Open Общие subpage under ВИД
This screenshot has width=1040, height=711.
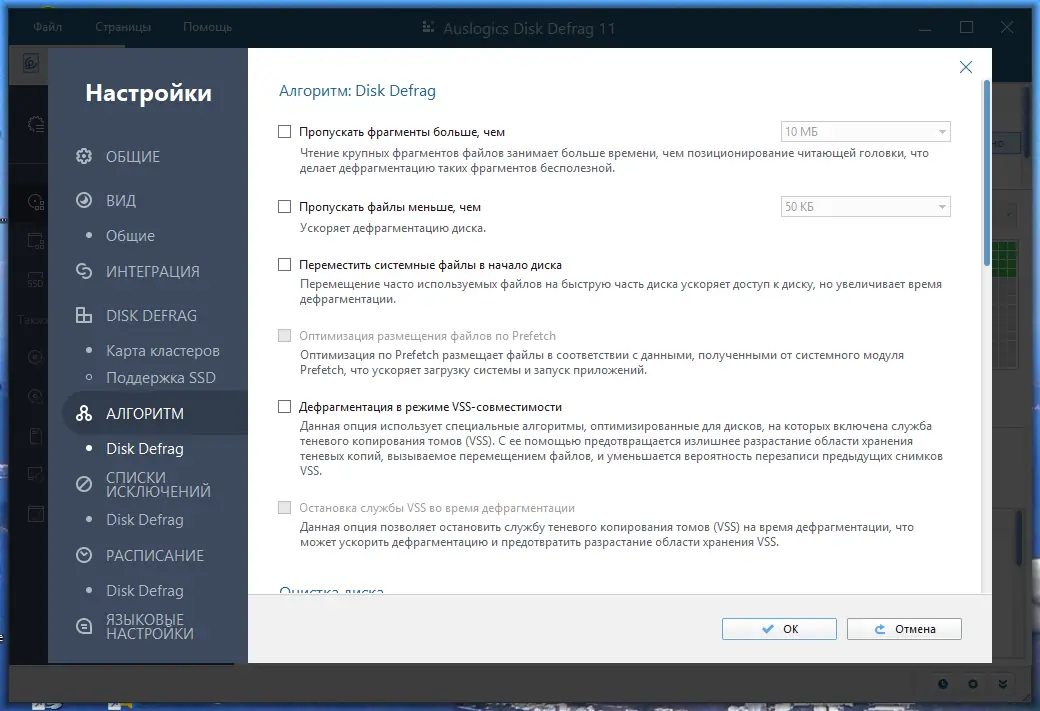click(130, 235)
